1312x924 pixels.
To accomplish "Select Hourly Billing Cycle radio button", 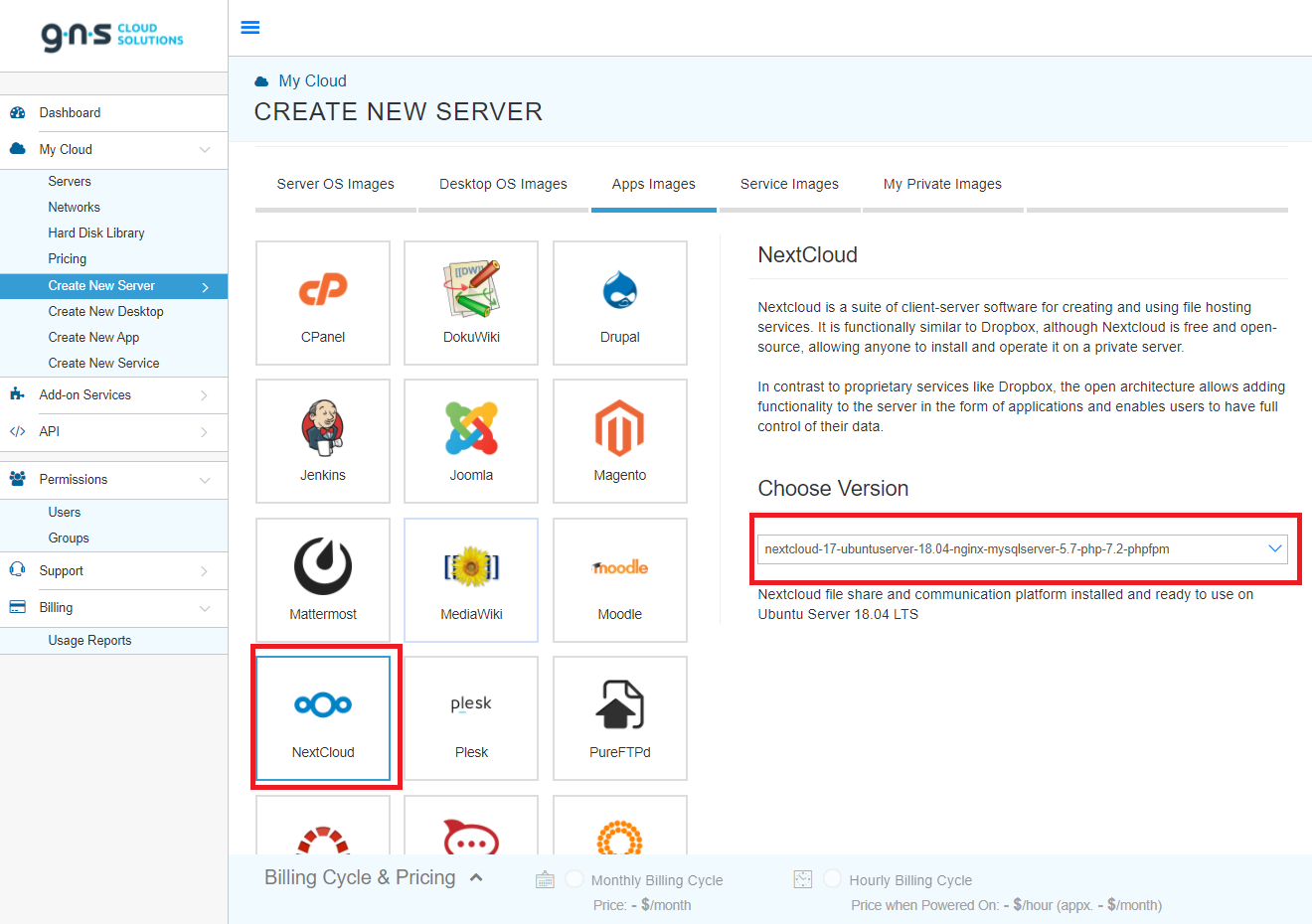I will pyautogui.click(x=833, y=879).
